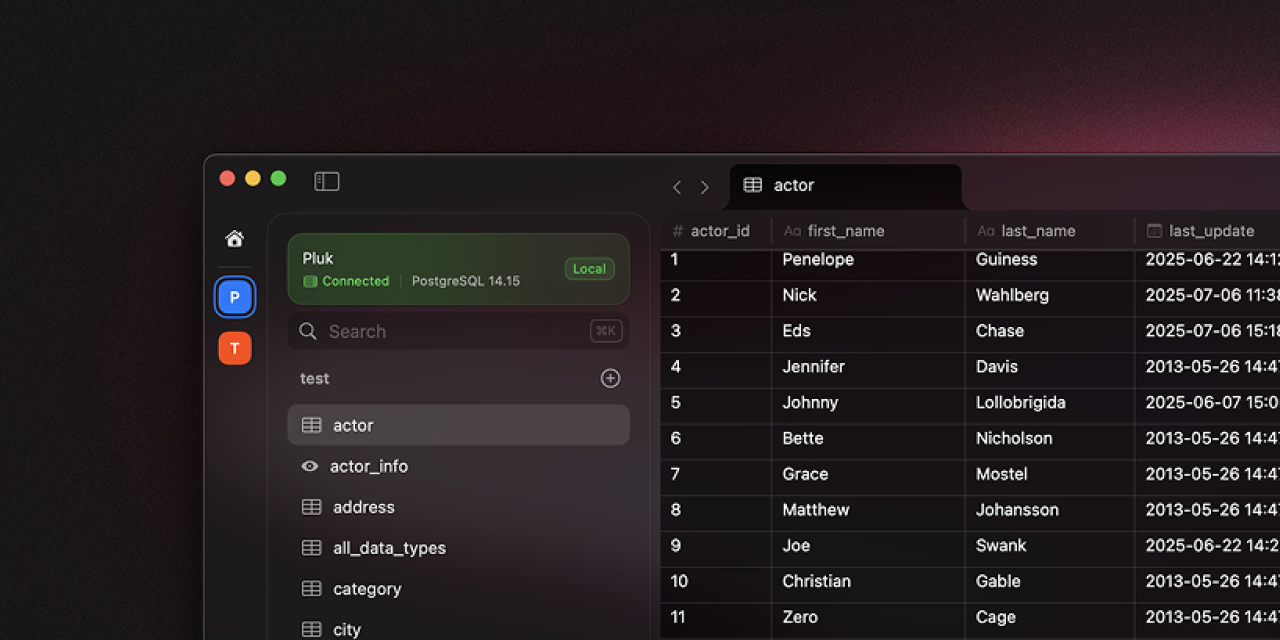Screen dimensions: 1280x640
Task: Go forward with the right chevron
Action: click(x=705, y=187)
